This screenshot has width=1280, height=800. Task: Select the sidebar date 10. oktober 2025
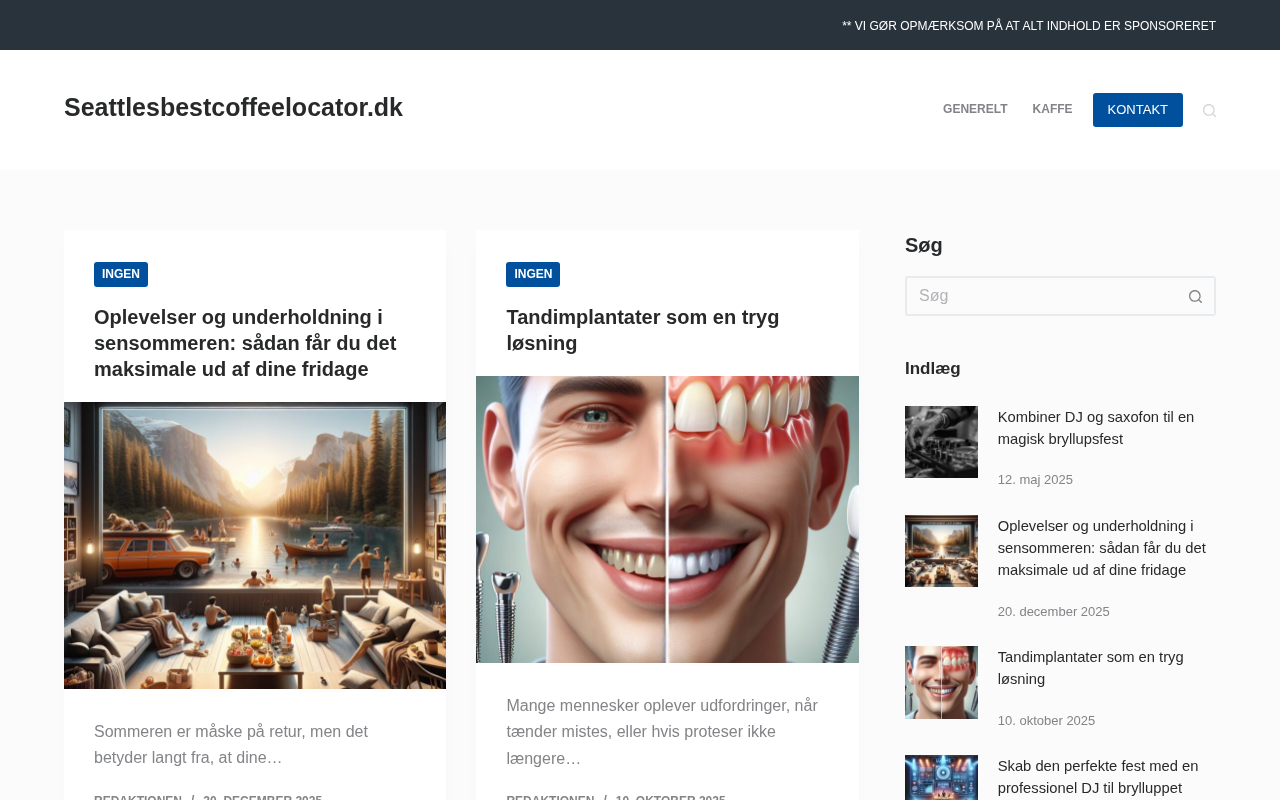coord(1046,721)
